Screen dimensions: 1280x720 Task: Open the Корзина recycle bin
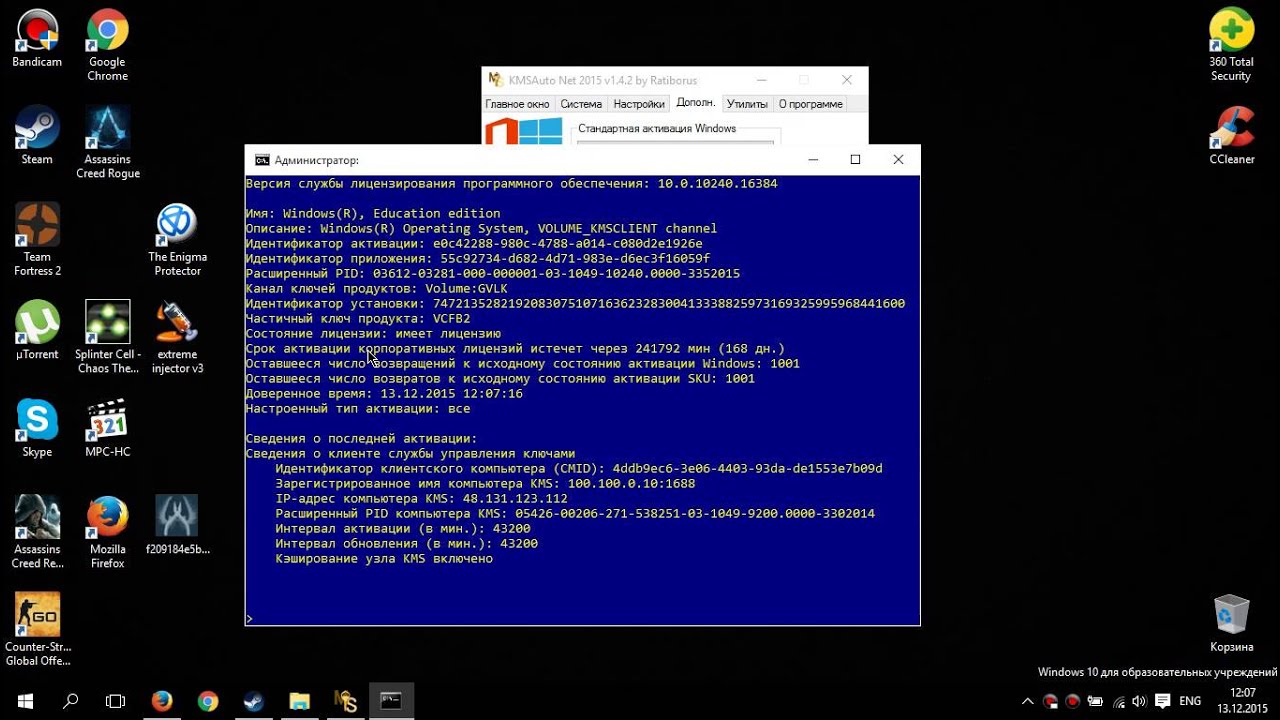[1231, 623]
